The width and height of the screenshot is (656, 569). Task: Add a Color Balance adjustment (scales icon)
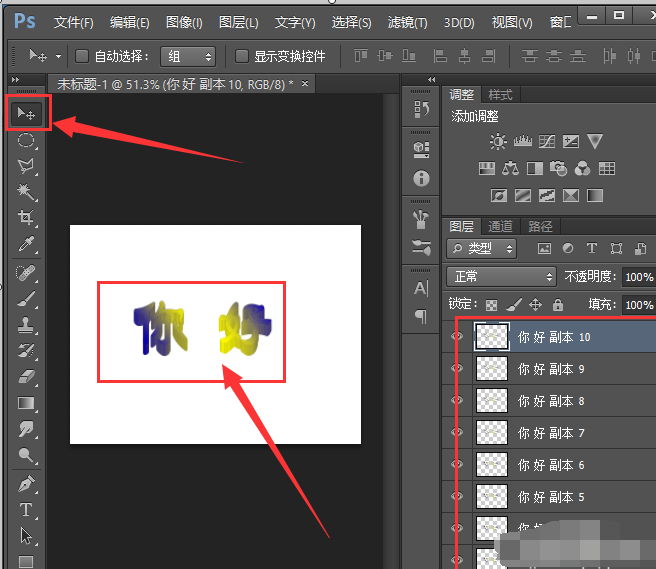coord(511,169)
